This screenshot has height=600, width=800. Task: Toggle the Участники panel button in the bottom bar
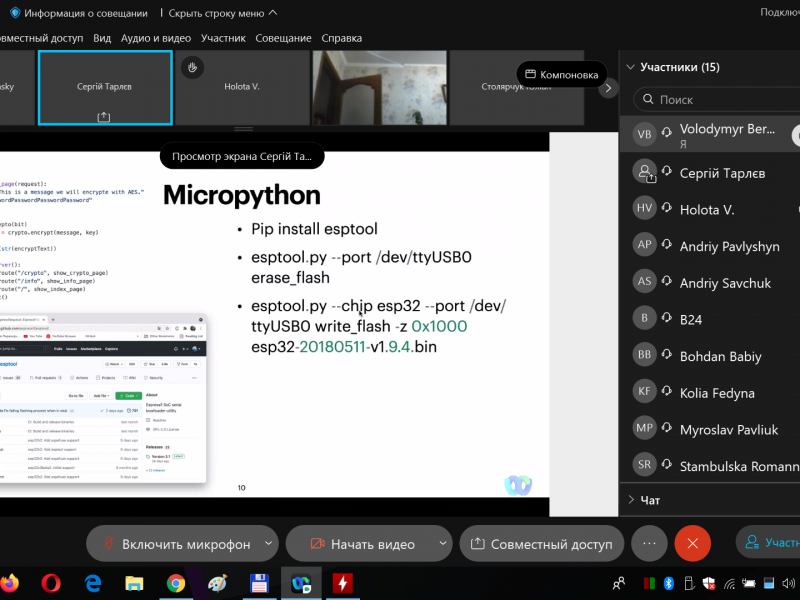770,543
